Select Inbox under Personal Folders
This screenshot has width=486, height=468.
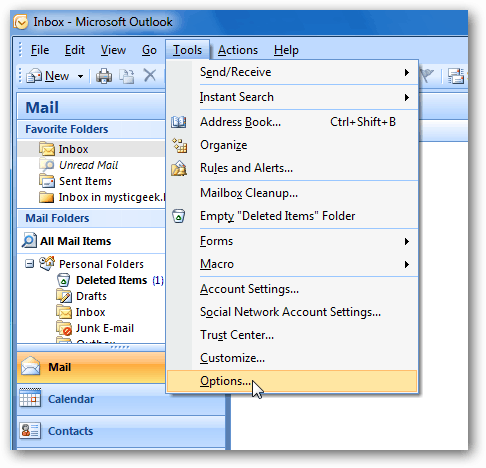(90, 312)
